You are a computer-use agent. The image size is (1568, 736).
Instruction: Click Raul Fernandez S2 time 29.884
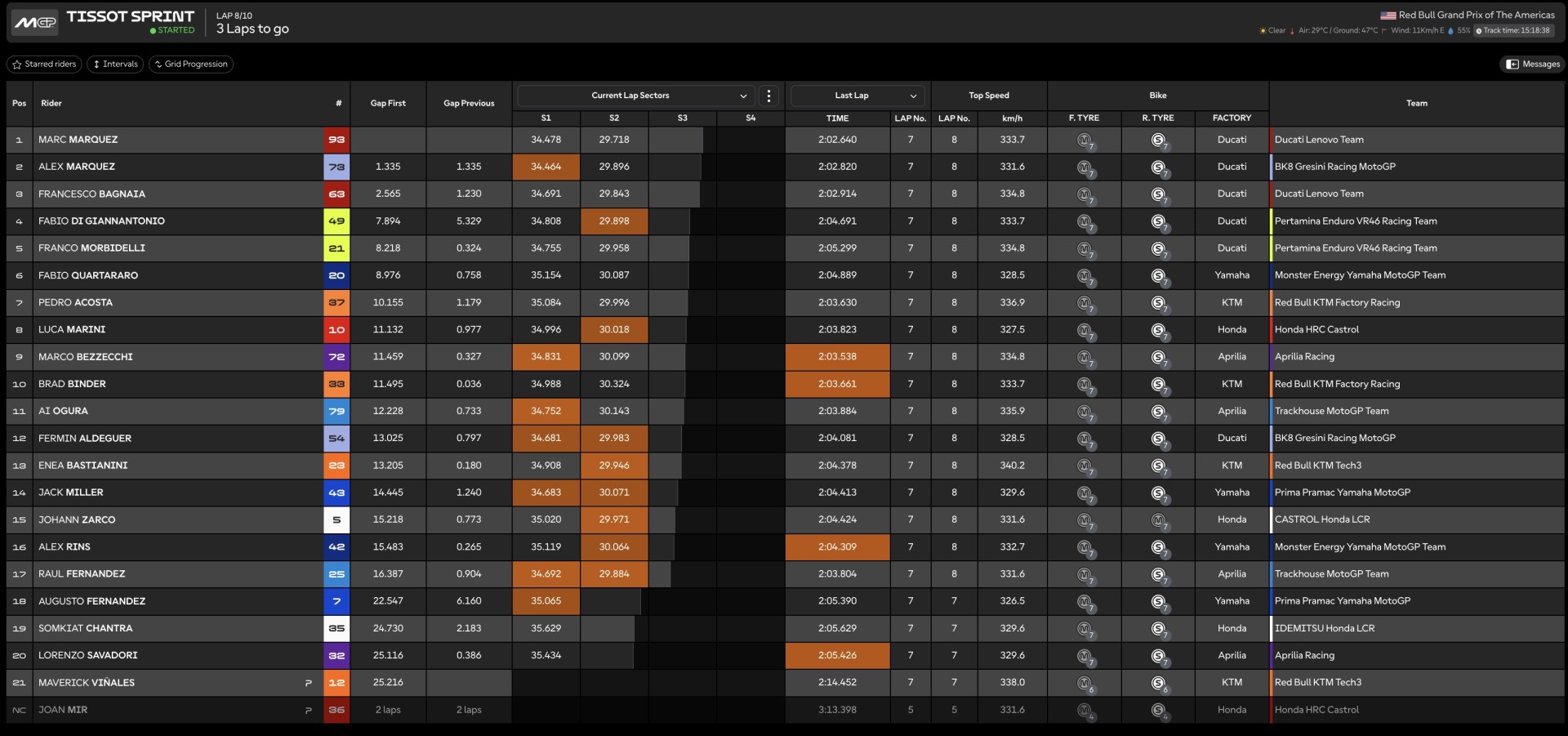(x=614, y=574)
